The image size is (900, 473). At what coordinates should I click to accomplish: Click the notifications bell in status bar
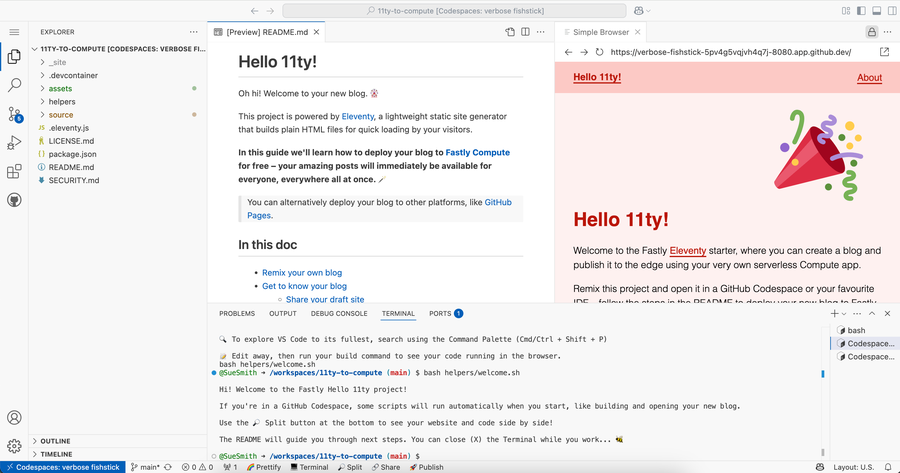(888, 467)
